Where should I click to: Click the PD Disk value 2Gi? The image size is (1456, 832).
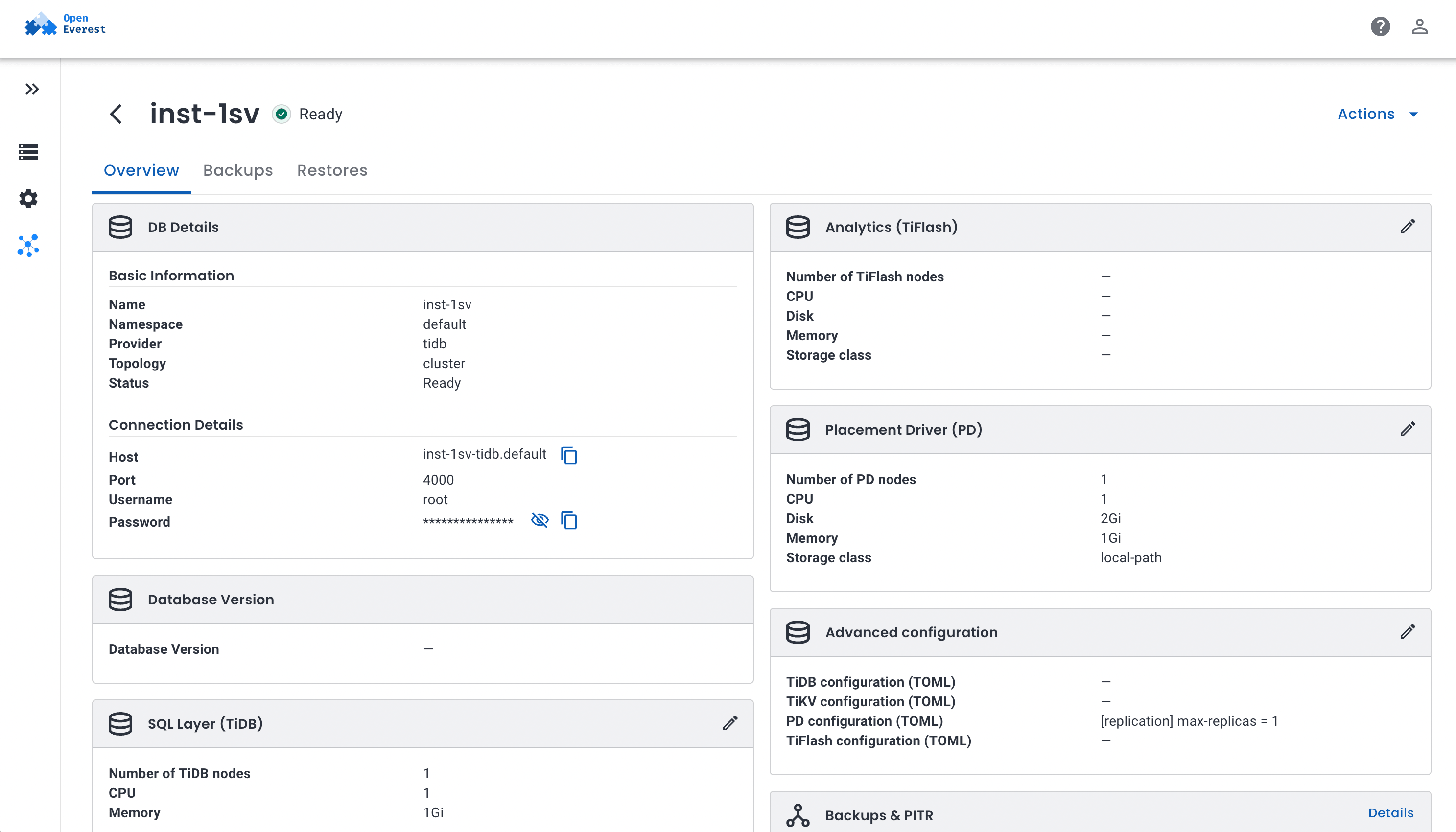(x=1111, y=518)
